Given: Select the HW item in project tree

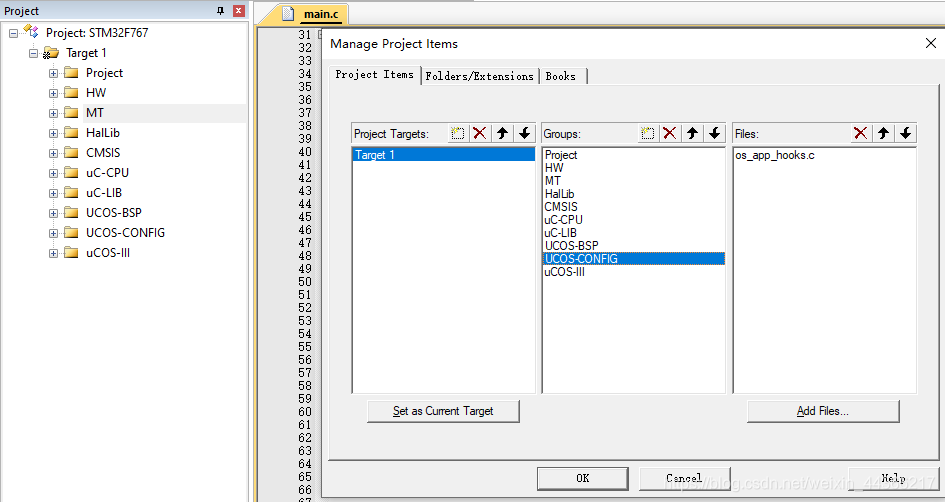Looking at the screenshot, I should 96,93.
